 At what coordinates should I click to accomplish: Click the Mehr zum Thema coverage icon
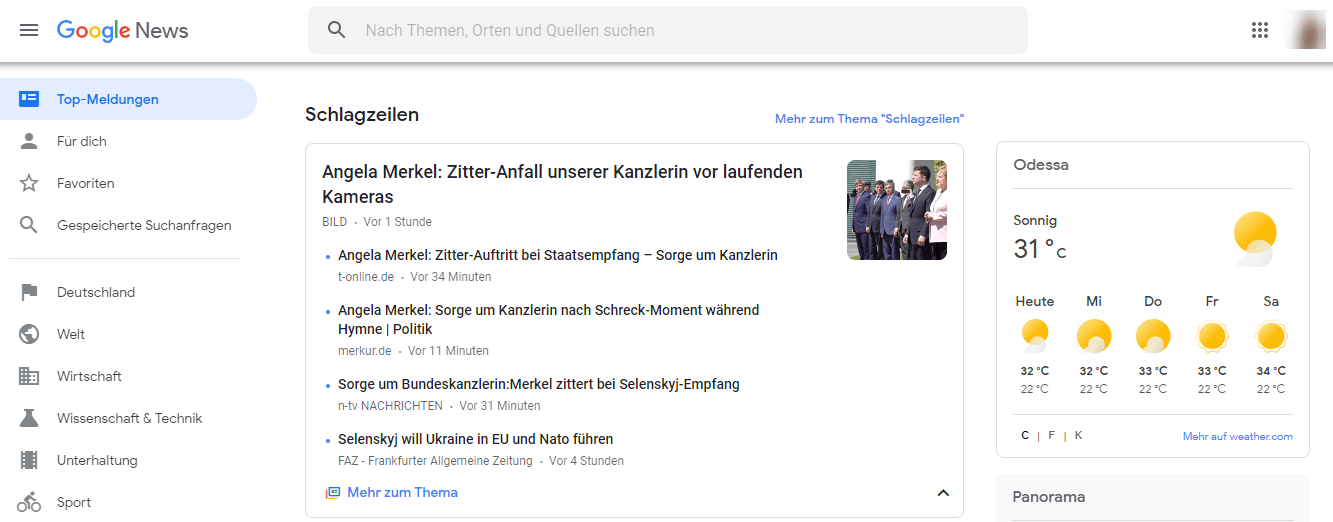[x=333, y=492]
